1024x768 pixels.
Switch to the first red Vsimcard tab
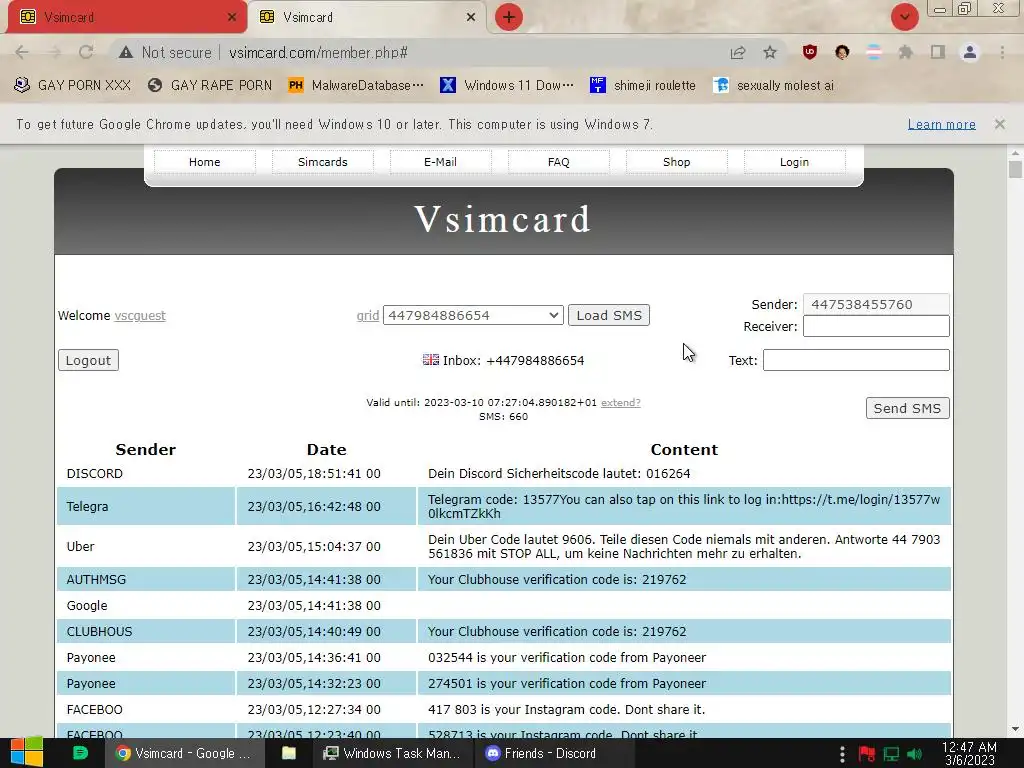tap(127, 17)
